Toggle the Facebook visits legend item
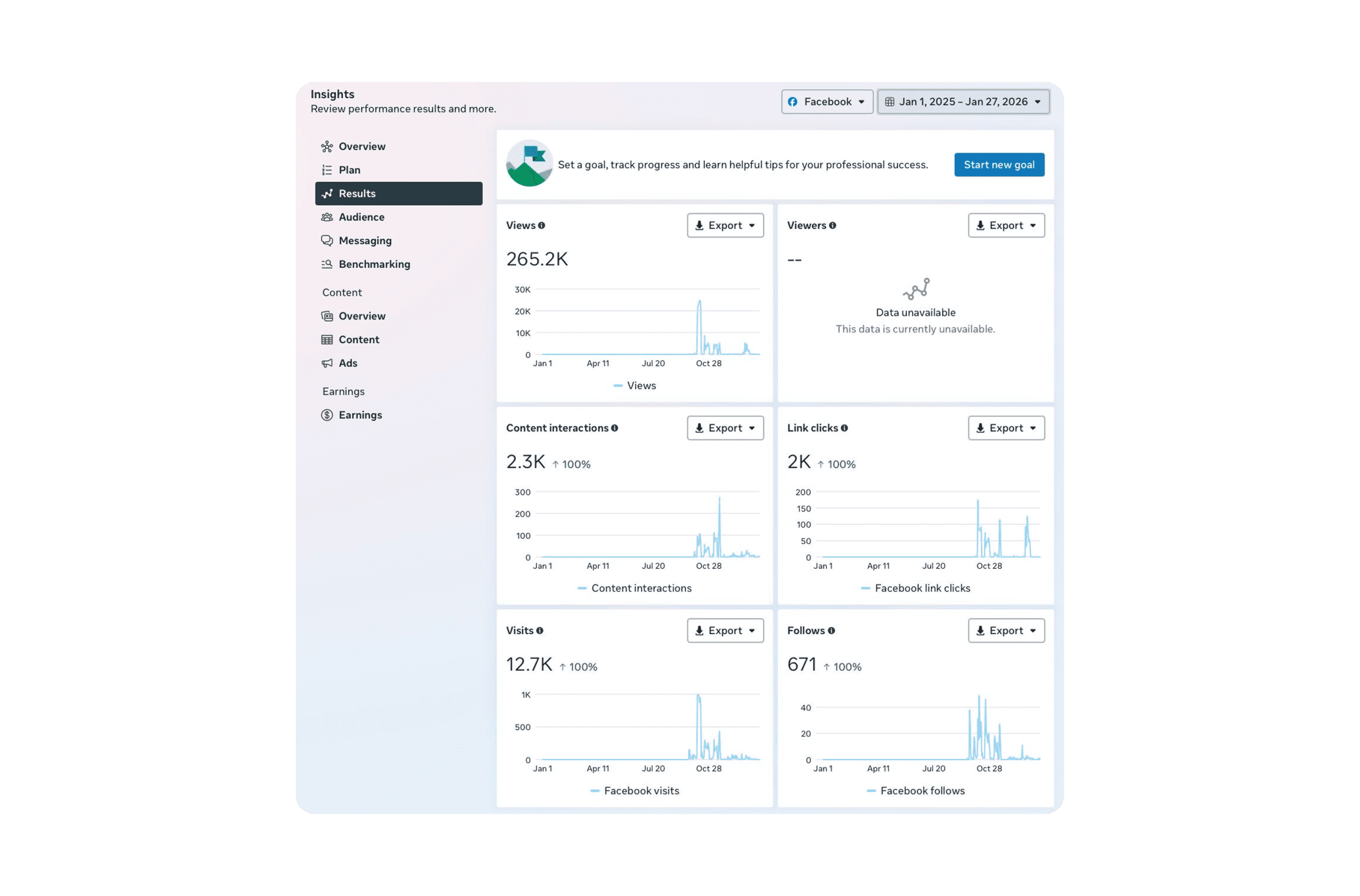 [634, 791]
